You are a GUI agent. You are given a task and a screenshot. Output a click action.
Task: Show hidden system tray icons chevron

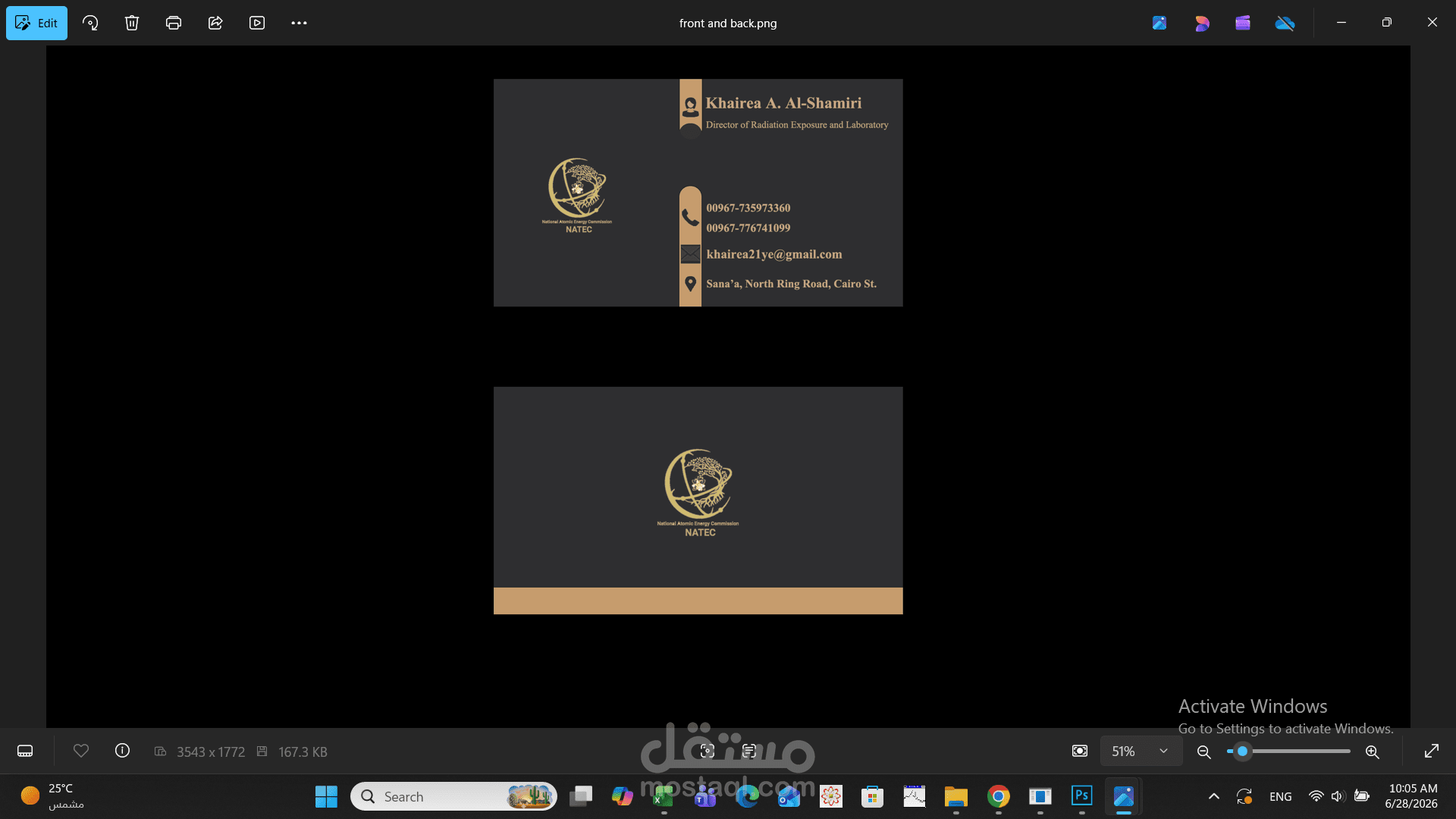coord(1213,796)
